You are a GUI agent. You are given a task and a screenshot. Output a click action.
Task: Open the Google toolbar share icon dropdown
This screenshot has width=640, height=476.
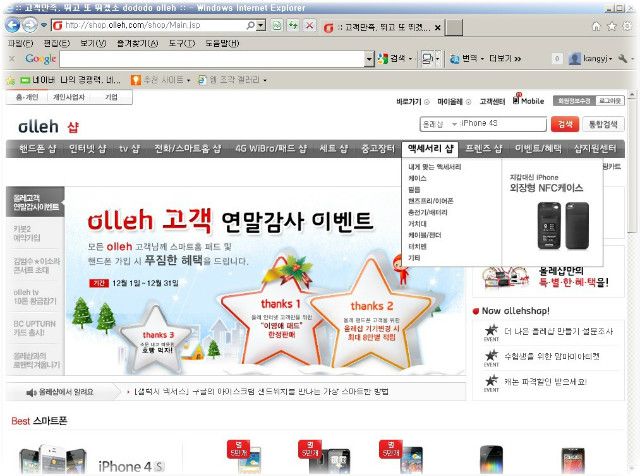437,59
